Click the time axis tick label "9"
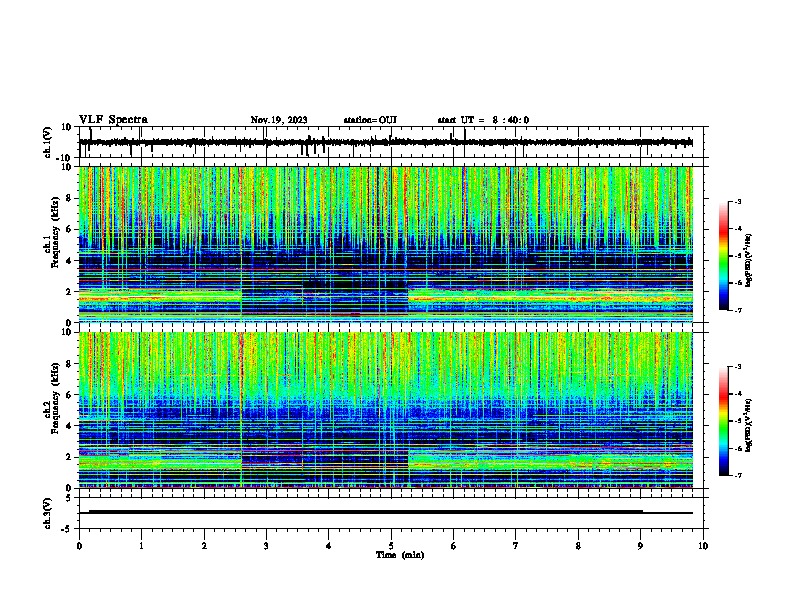Viewport: 792px width, 612px height. (x=640, y=546)
